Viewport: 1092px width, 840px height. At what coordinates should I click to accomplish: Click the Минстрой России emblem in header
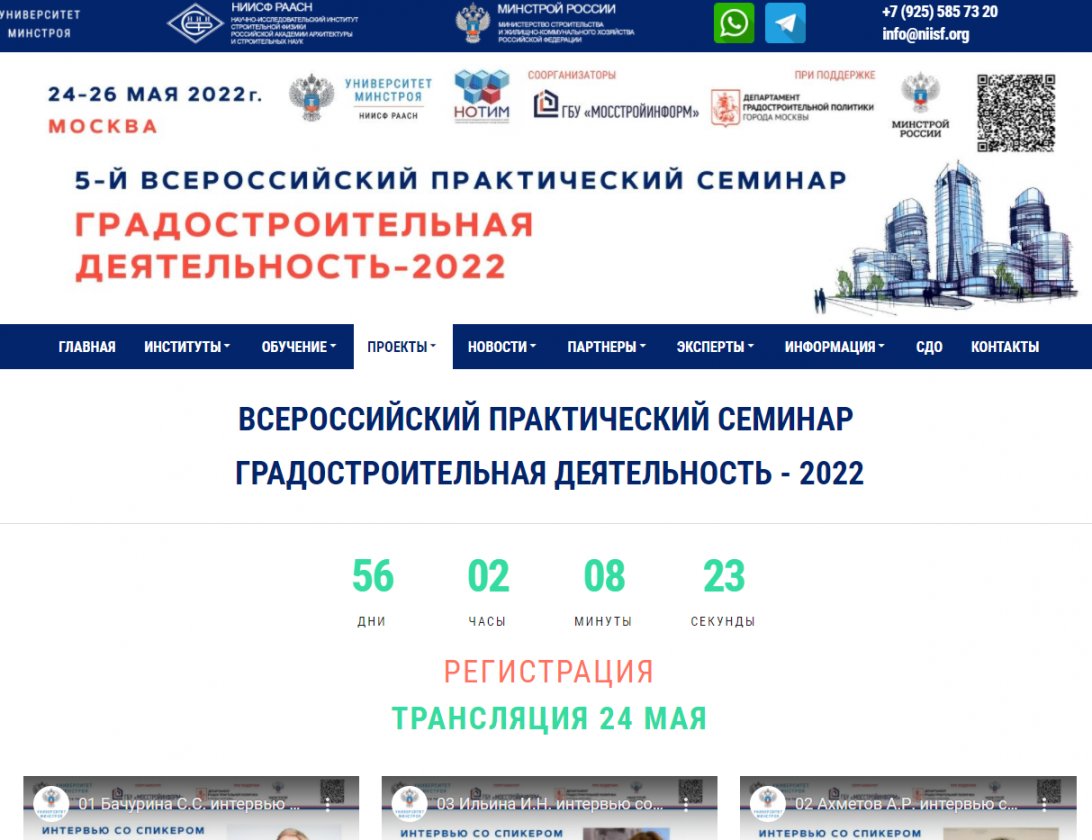473,23
